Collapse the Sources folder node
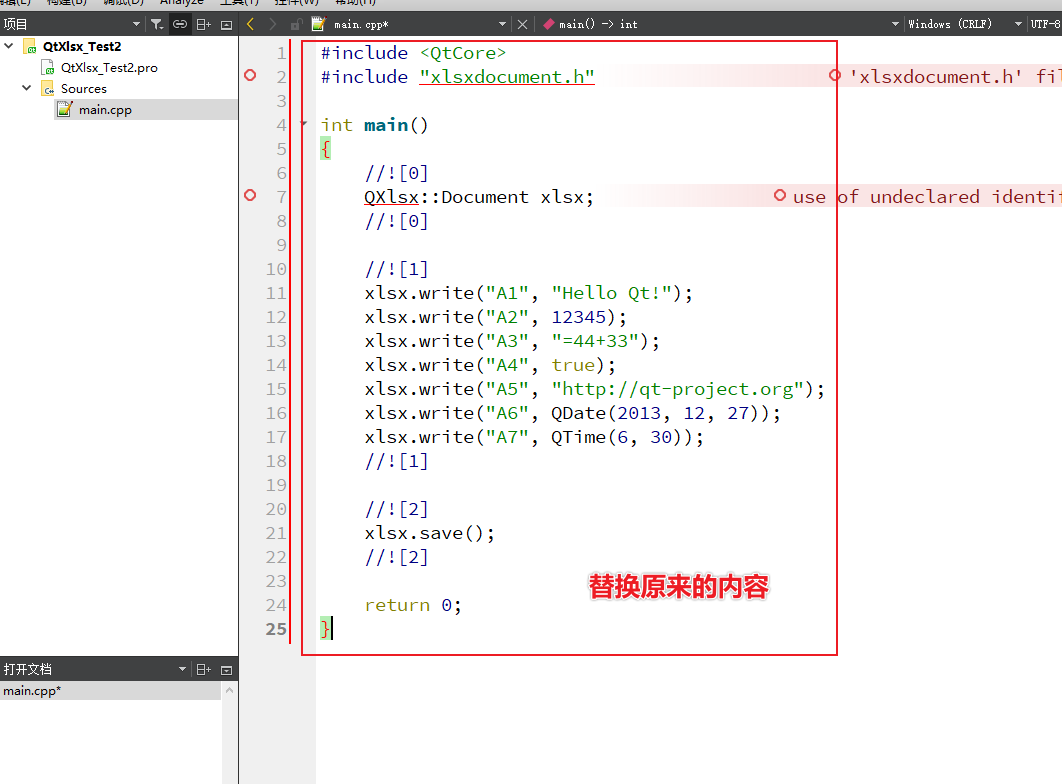 [x=26, y=88]
